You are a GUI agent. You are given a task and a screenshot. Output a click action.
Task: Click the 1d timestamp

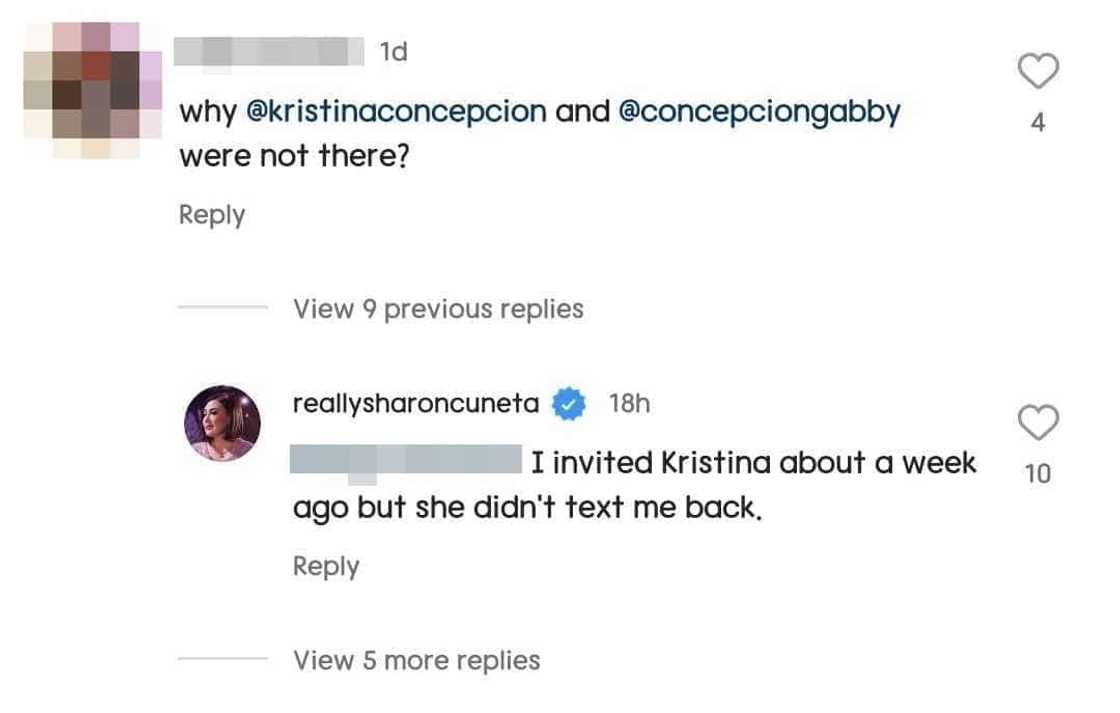tap(394, 51)
